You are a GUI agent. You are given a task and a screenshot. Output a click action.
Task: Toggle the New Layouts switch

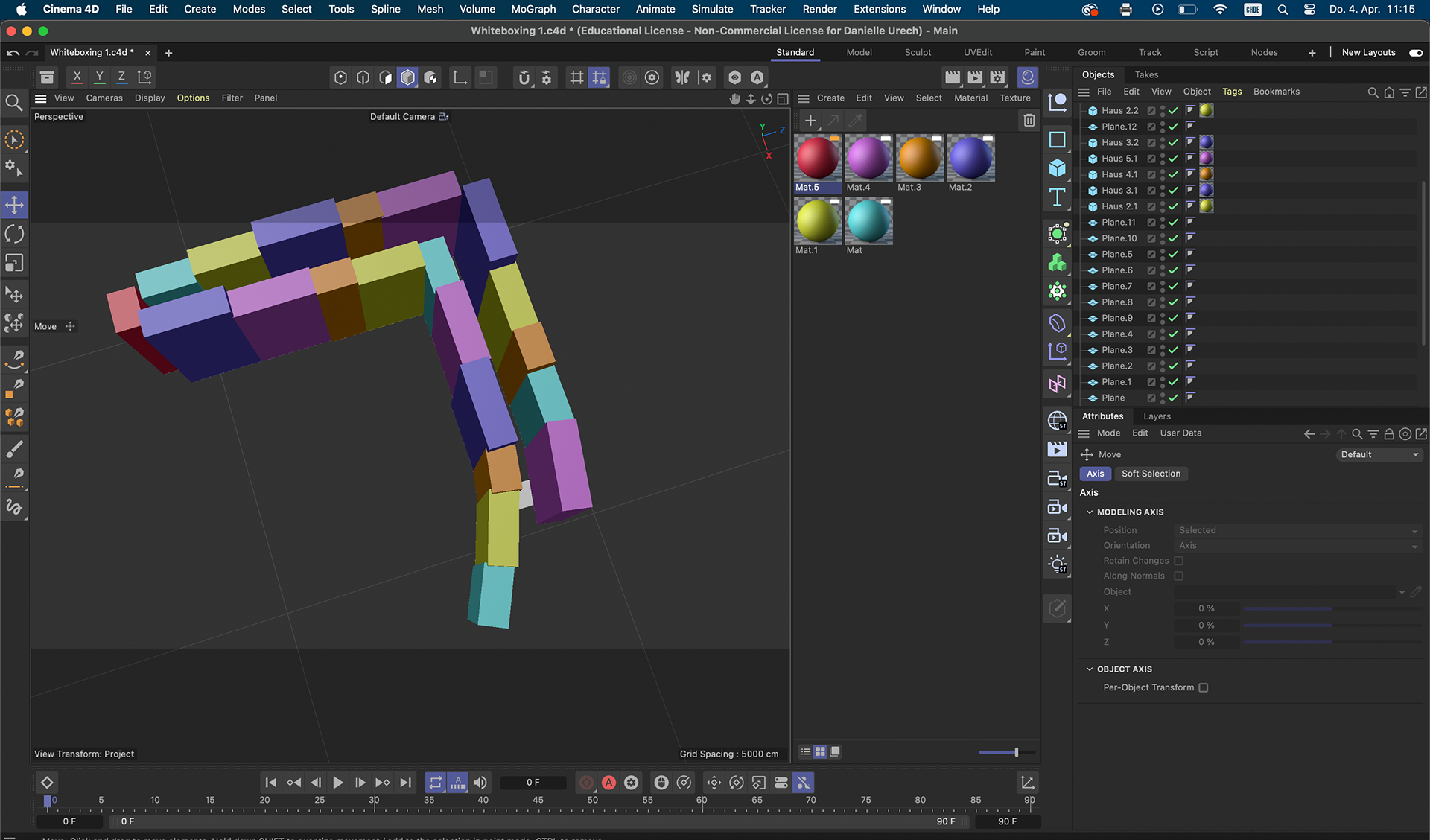pyautogui.click(x=1415, y=52)
